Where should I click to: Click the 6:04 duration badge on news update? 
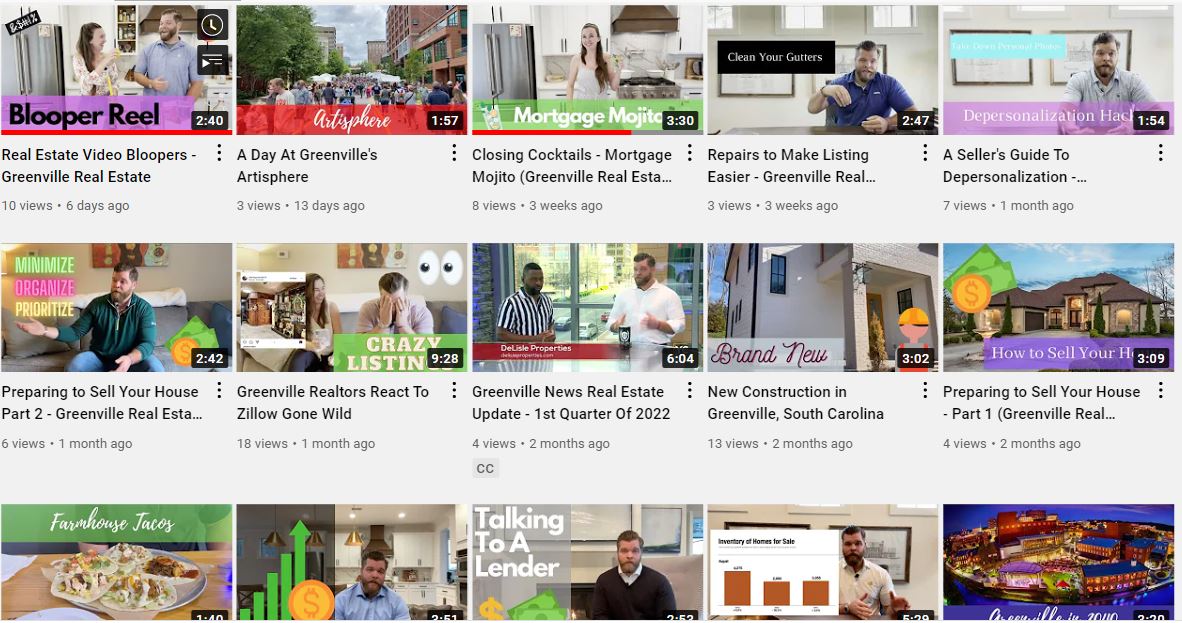click(680, 358)
